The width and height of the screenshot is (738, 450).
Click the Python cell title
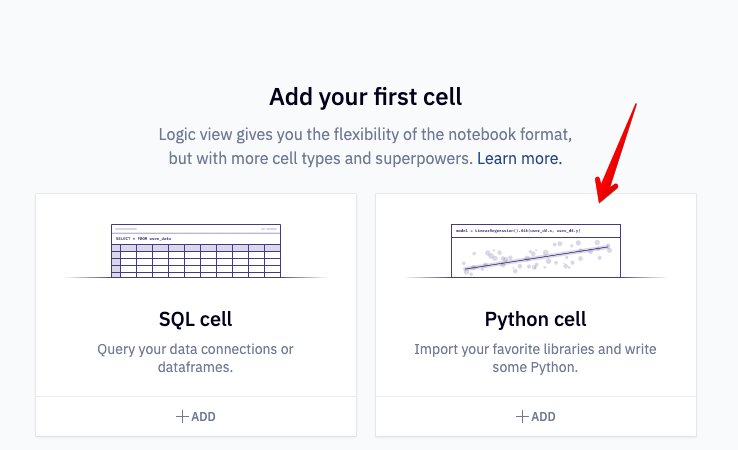click(x=536, y=319)
